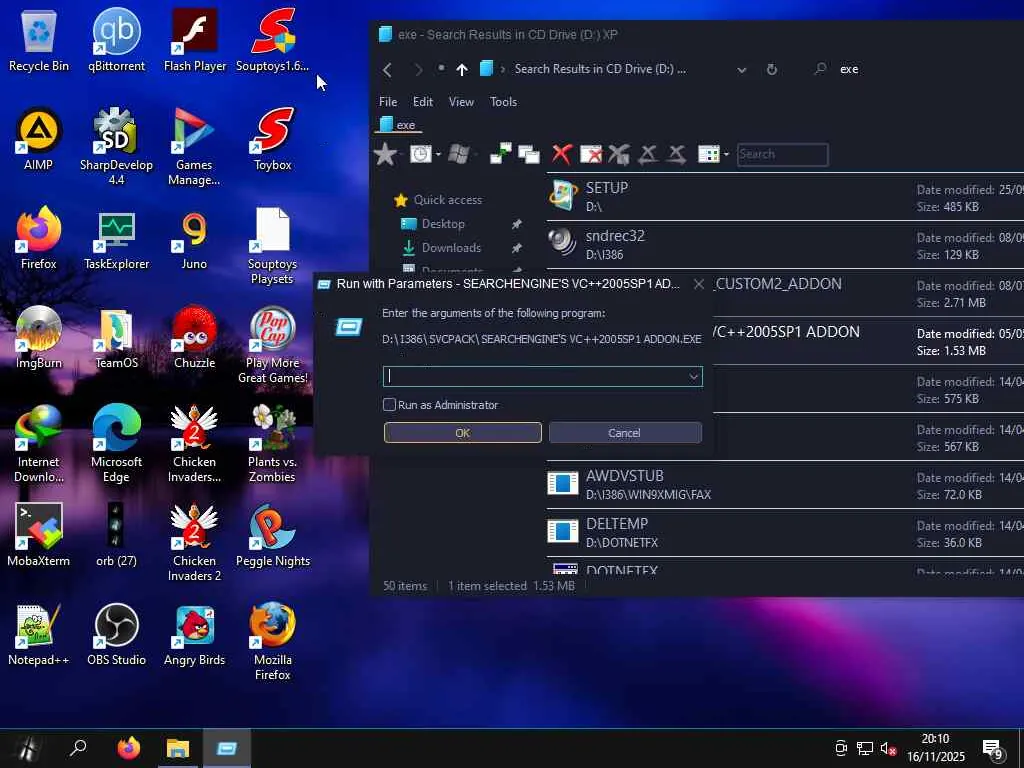Select the AWDVSTUB file result

[785, 485]
